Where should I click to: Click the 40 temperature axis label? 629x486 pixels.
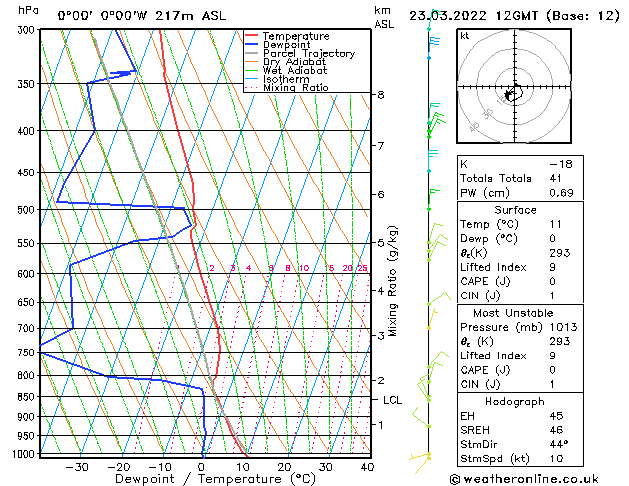coord(367,467)
